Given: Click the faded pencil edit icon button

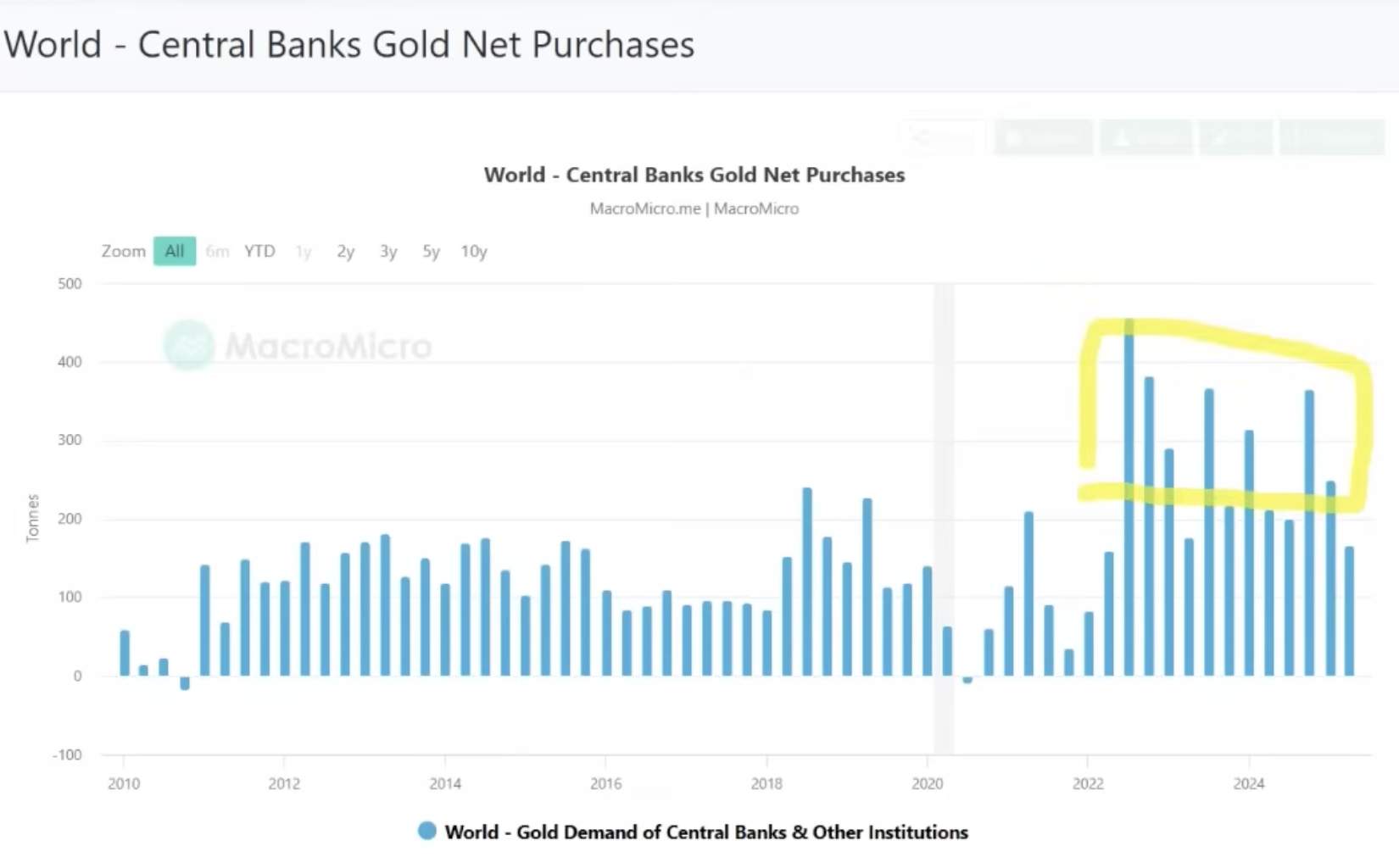Looking at the screenshot, I should coord(1236,137).
